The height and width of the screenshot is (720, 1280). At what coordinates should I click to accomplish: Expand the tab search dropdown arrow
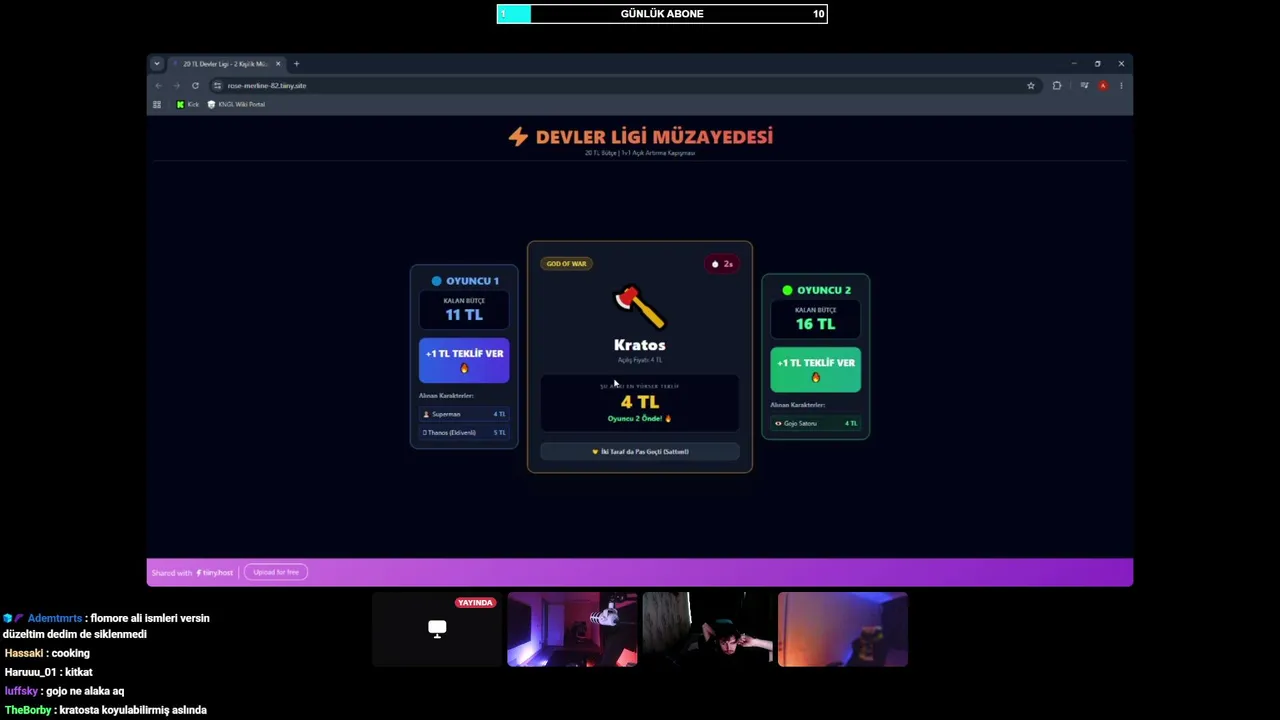pos(156,64)
